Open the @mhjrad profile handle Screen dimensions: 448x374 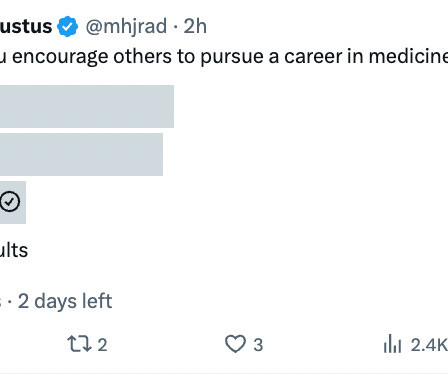[126, 26]
